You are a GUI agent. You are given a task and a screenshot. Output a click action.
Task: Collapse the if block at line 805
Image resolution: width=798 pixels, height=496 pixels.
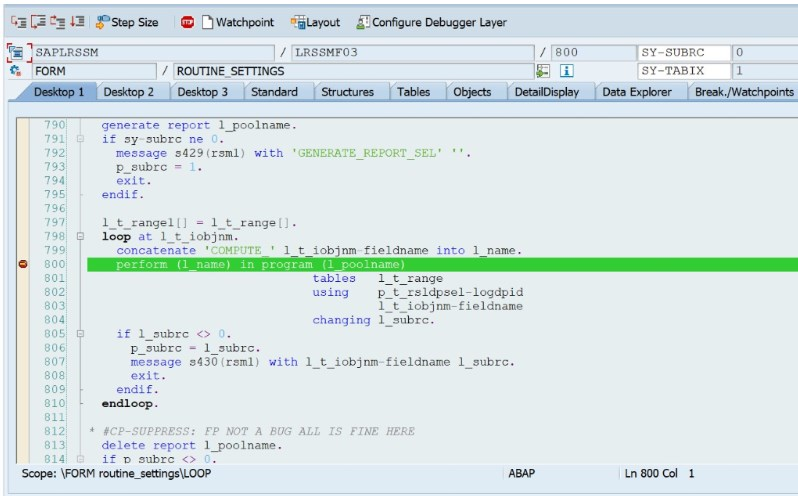pyautogui.click(x=80, y=334)
